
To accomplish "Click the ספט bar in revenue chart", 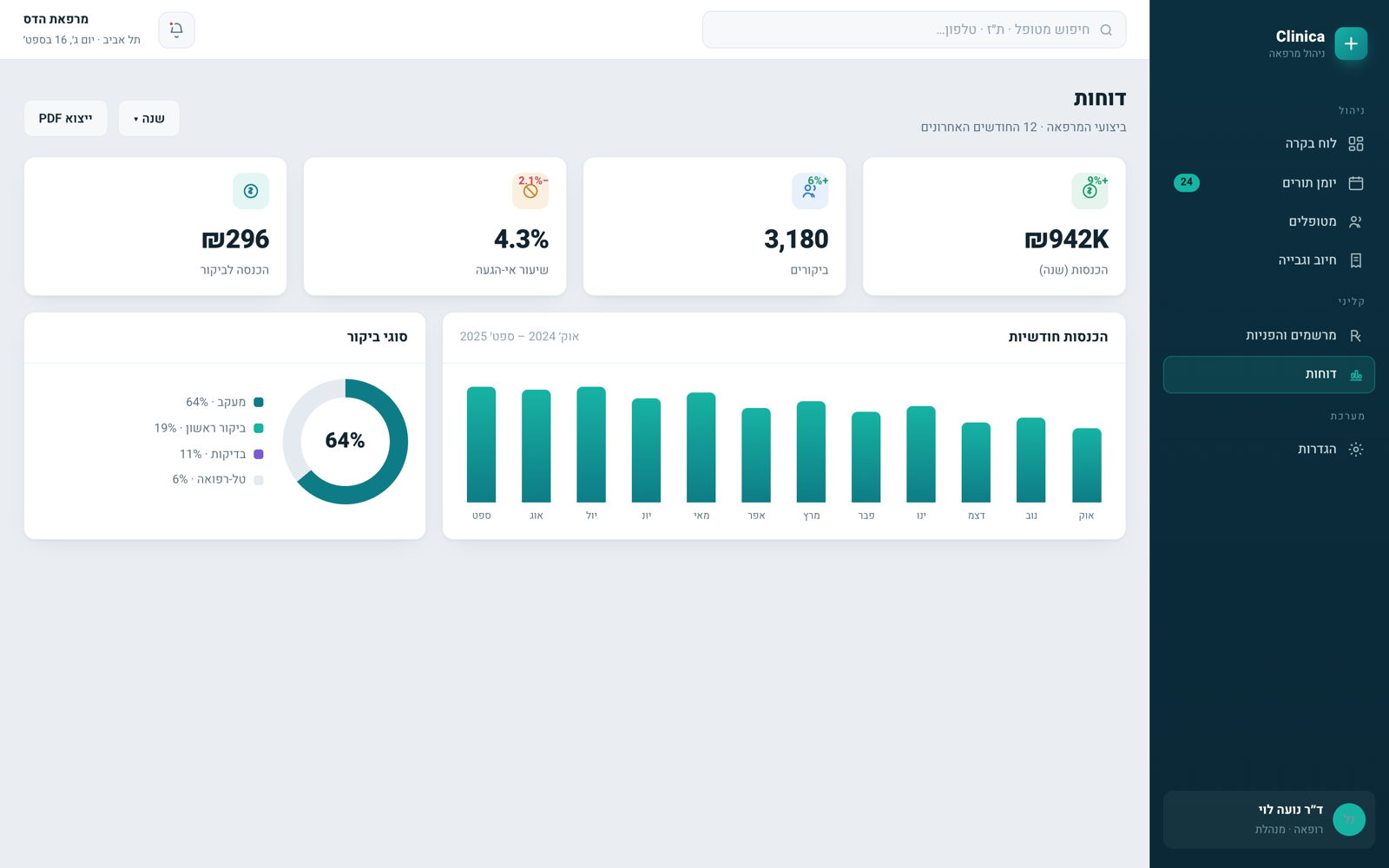I will (481, 444).
